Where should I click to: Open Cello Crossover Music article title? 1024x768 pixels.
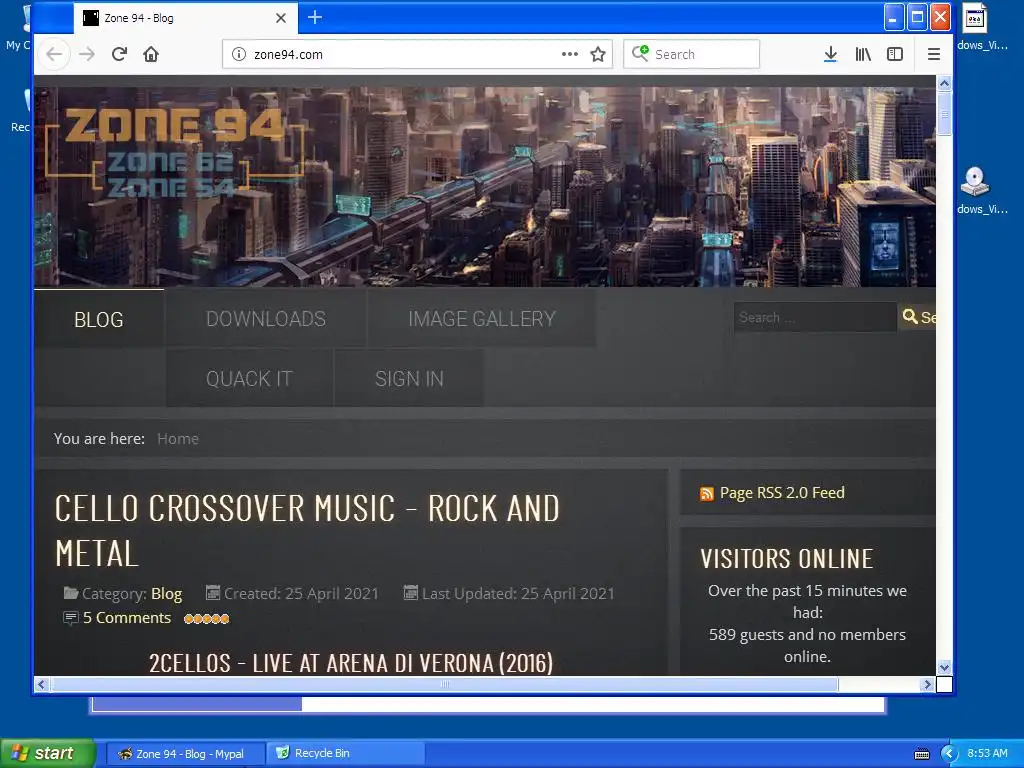[307, 530]
